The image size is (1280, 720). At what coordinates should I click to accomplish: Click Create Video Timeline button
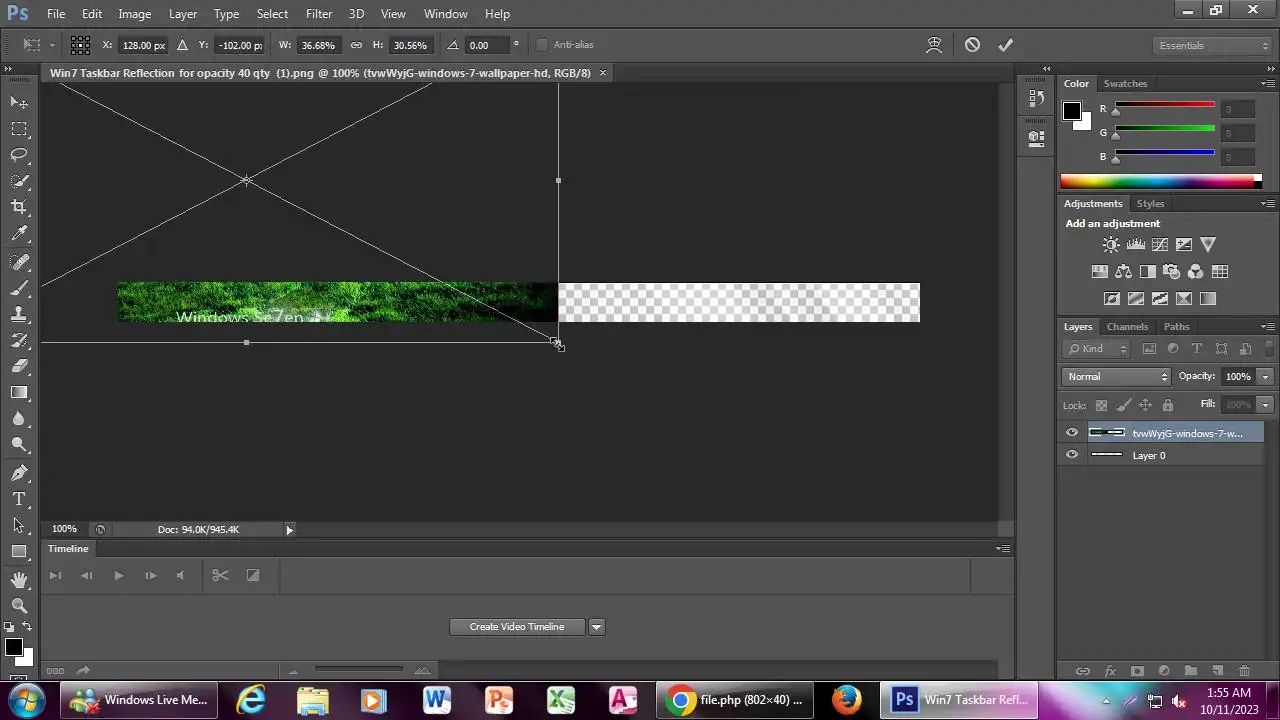517,627
